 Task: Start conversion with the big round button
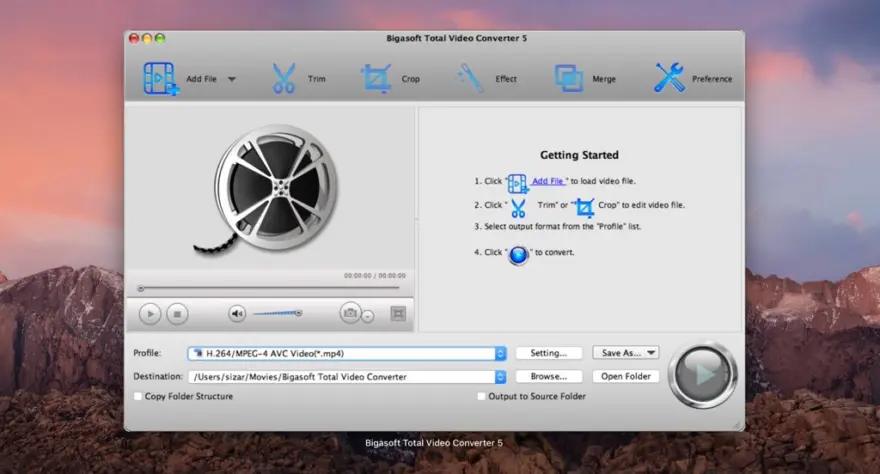pos(703,374)
